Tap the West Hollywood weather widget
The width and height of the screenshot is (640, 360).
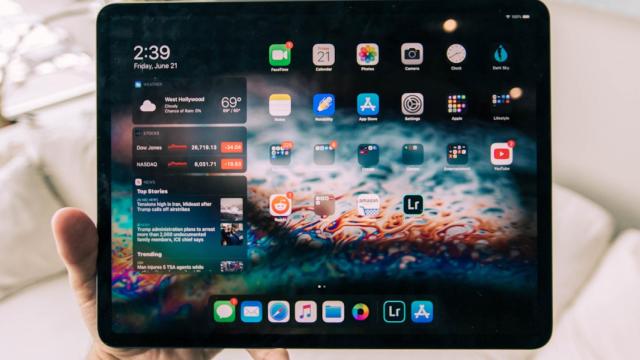[x=189, y=101]
